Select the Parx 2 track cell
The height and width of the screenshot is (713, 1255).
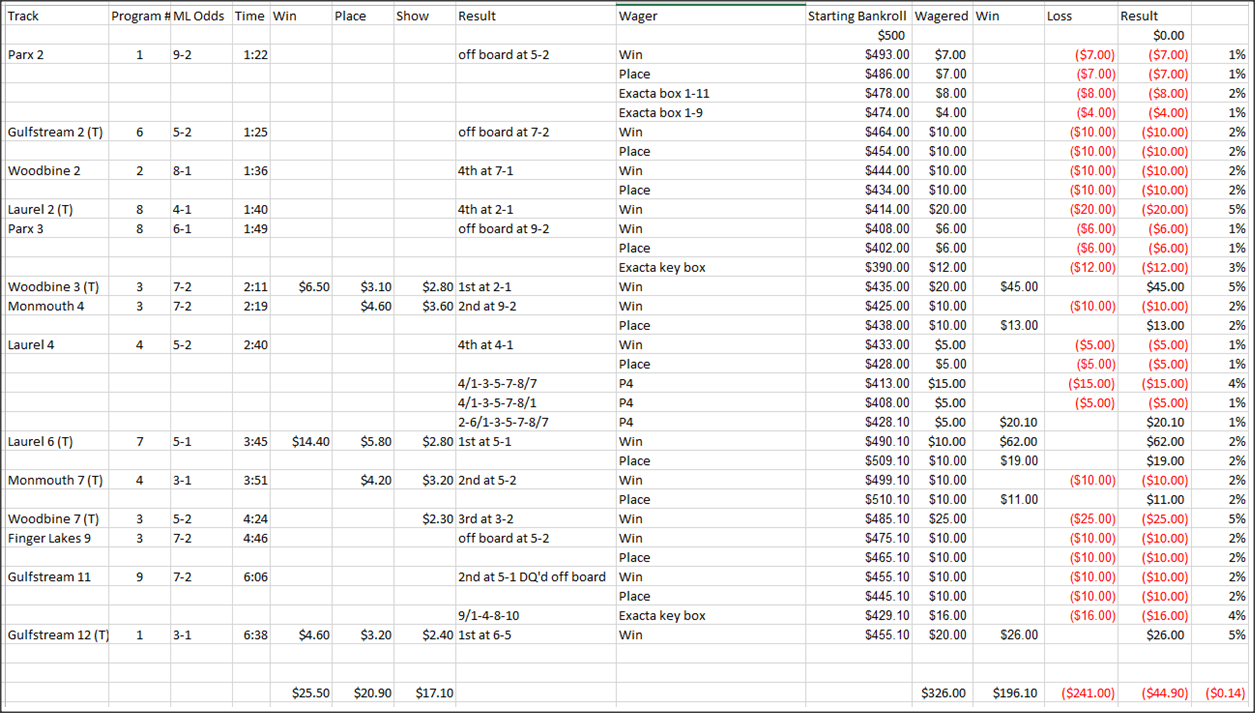(x=56, y=55)
